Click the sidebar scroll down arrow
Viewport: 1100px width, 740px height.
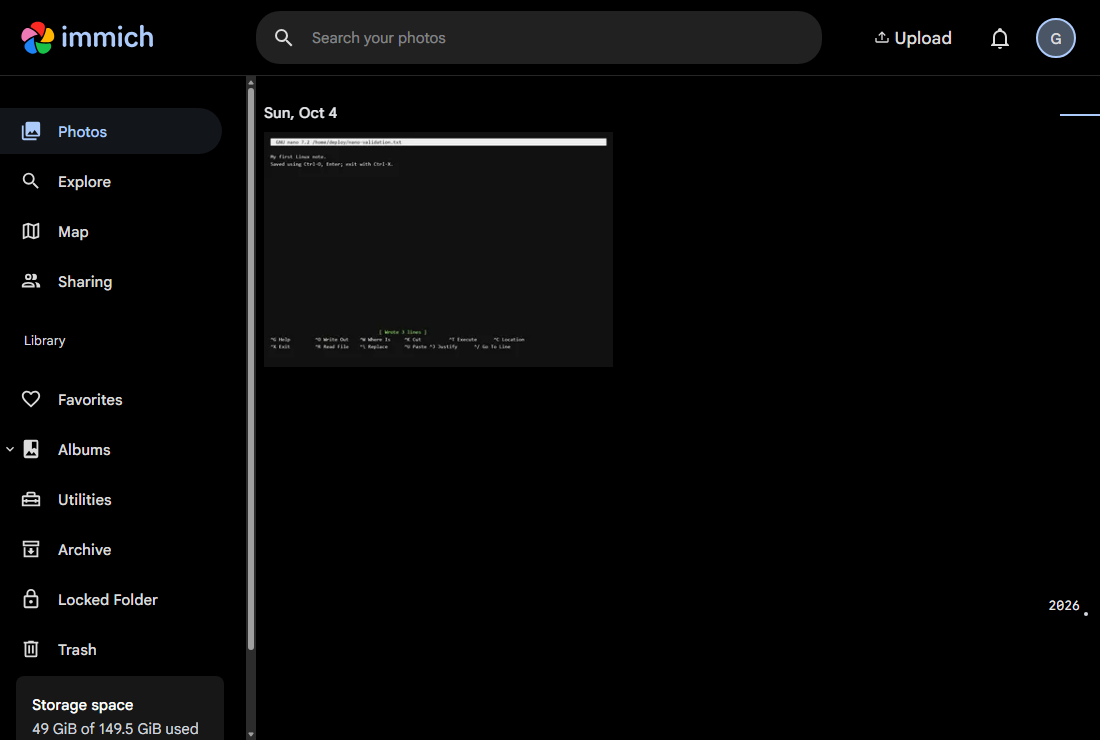pos(251,734)
